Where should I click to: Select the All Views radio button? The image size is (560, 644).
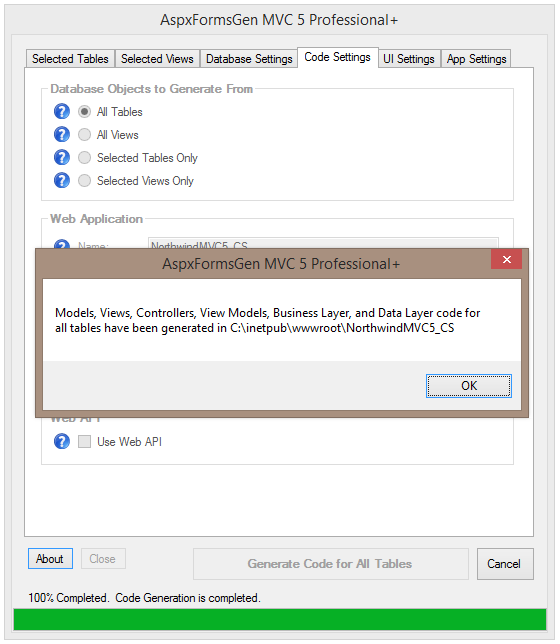(x=84, y=135)
